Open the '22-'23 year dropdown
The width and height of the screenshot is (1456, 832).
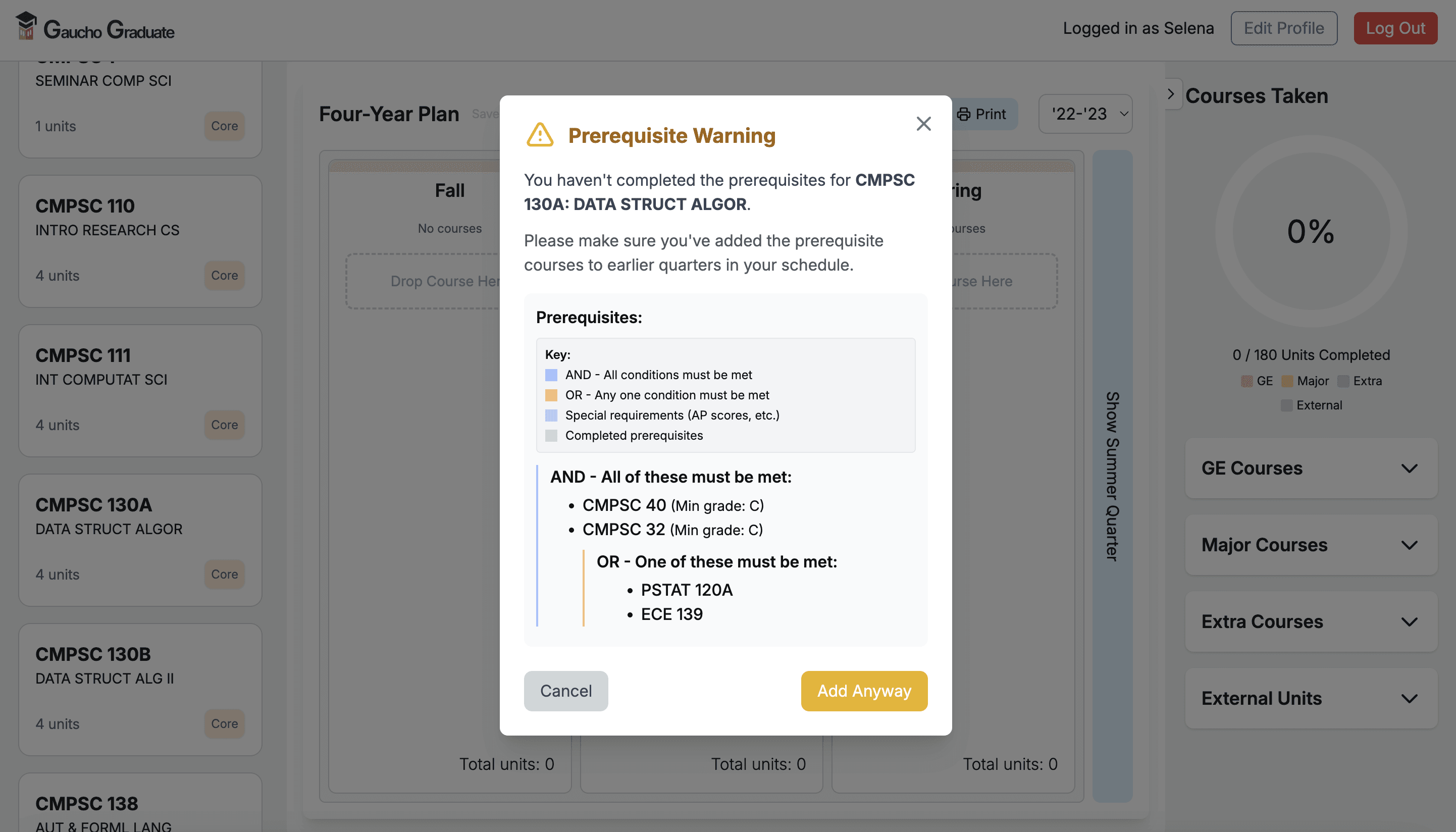1085,114
